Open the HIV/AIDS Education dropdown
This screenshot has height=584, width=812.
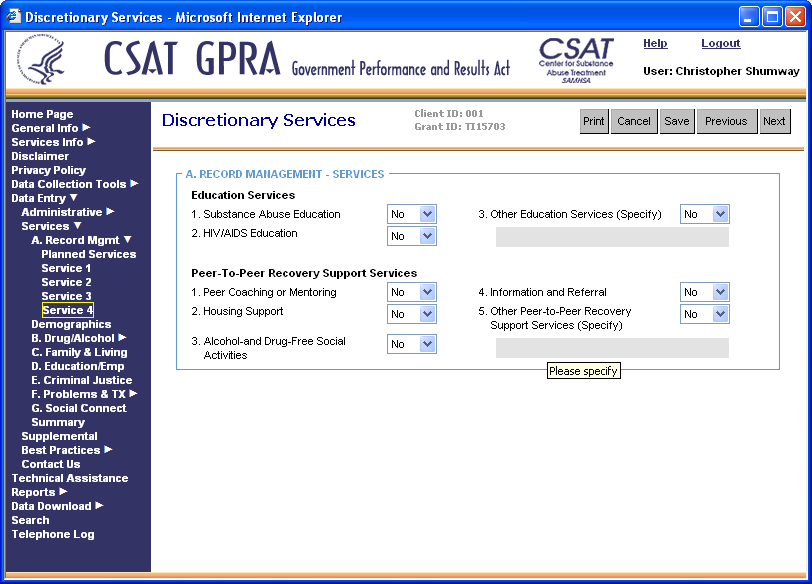tap(412, 236)
